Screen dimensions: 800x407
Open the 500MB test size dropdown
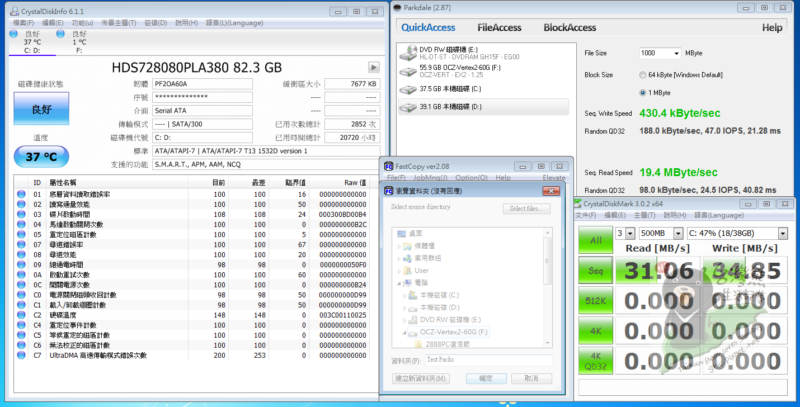coord(678,233)
